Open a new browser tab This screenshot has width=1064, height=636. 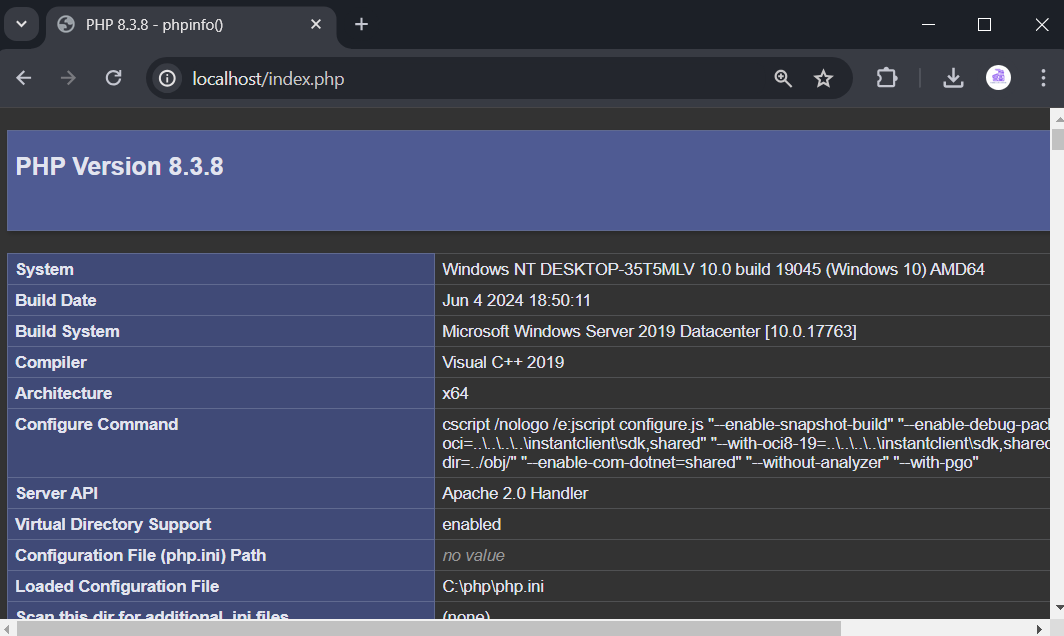(361, 24)
